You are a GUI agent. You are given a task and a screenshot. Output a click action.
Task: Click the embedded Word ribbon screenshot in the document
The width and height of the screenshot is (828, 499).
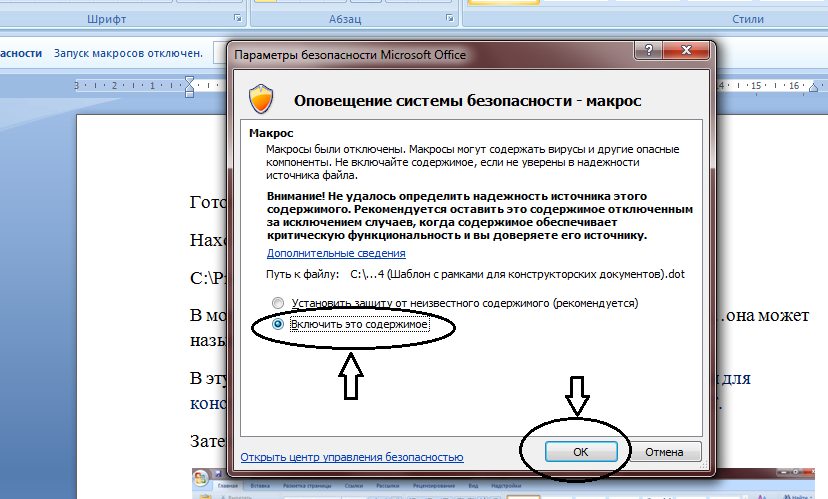[x=503, y=483]
